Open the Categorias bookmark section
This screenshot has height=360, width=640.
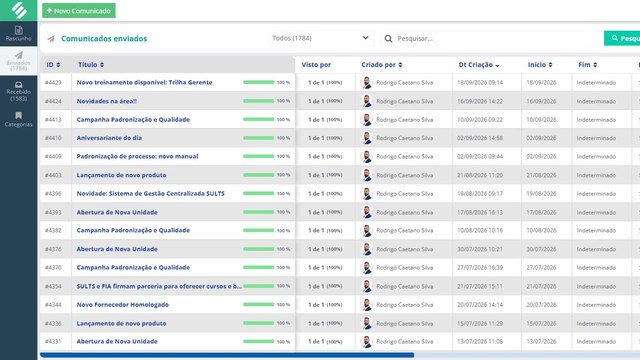click(x=18, y=119)
